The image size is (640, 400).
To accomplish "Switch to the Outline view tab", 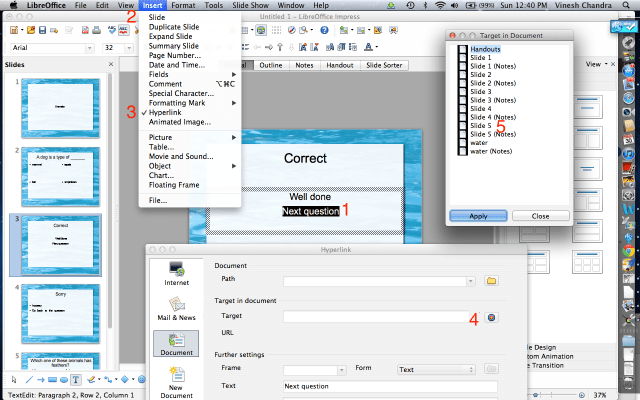I will tap(271, 65).
